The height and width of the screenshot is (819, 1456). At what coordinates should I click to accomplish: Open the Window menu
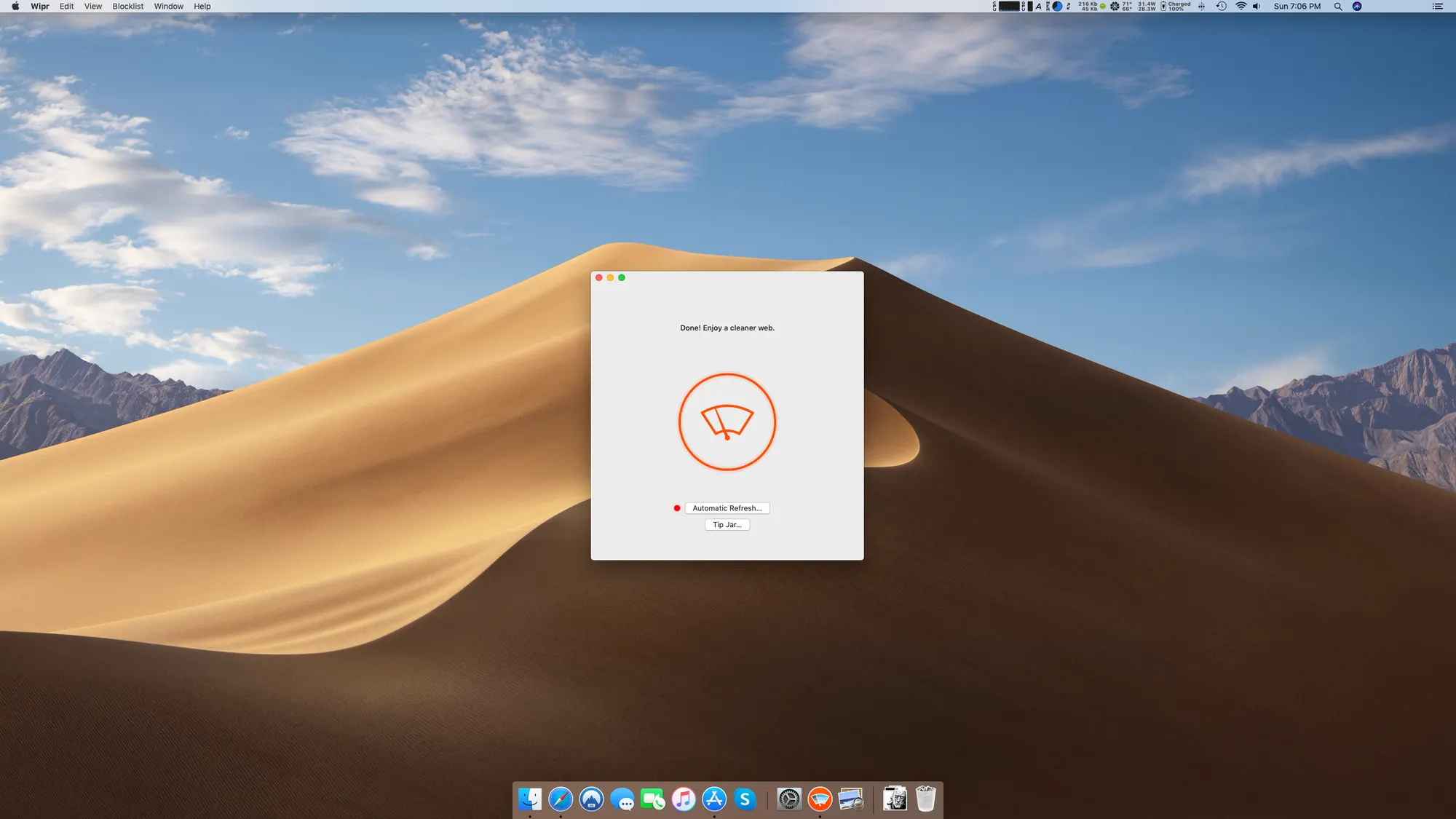[168, 7]
